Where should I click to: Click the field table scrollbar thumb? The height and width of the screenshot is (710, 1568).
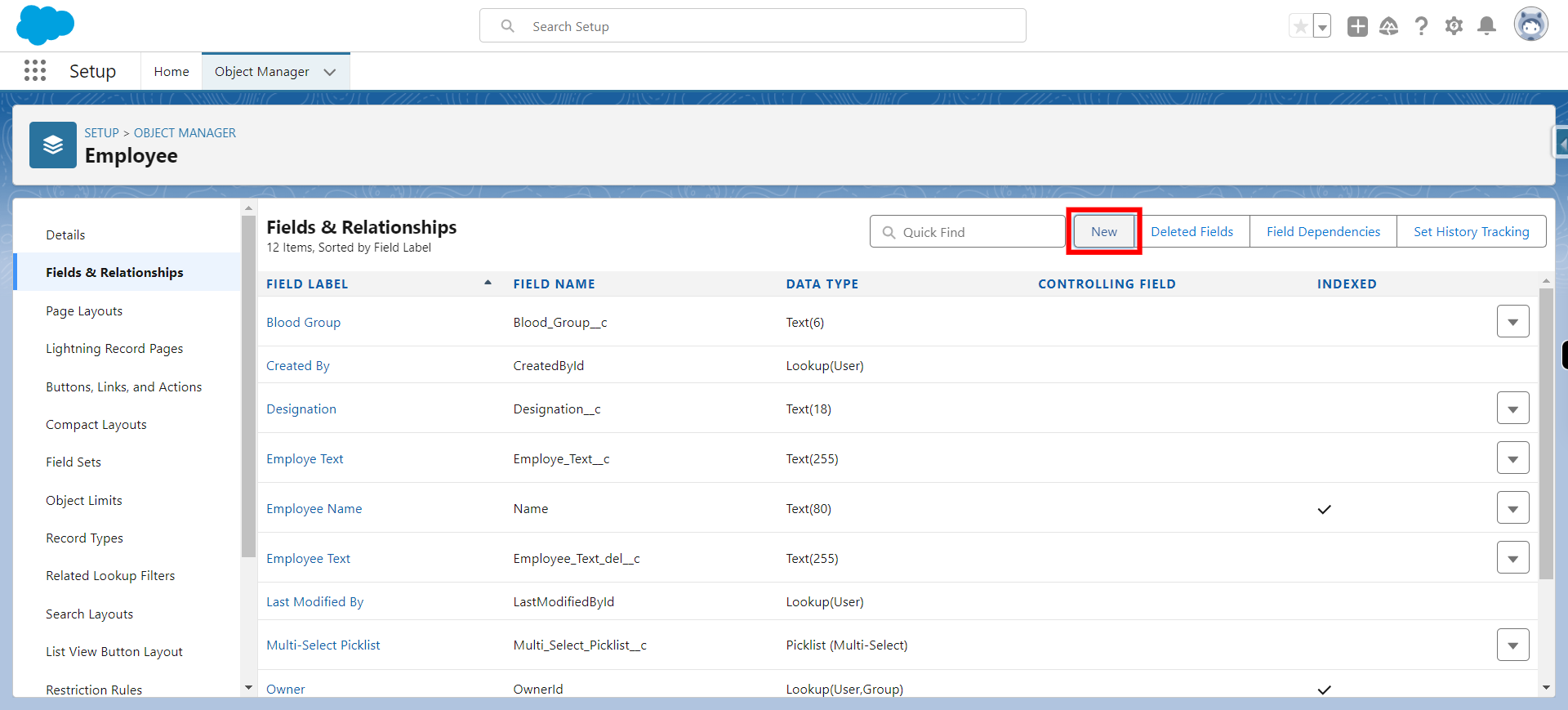(1546, 433)
